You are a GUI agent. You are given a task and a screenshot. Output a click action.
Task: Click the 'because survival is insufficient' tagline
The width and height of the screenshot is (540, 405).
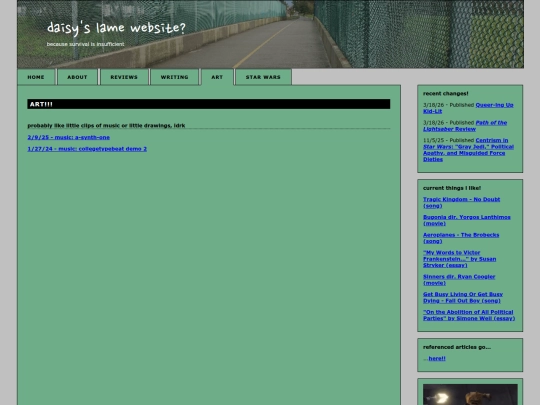(x=85, y=44)
